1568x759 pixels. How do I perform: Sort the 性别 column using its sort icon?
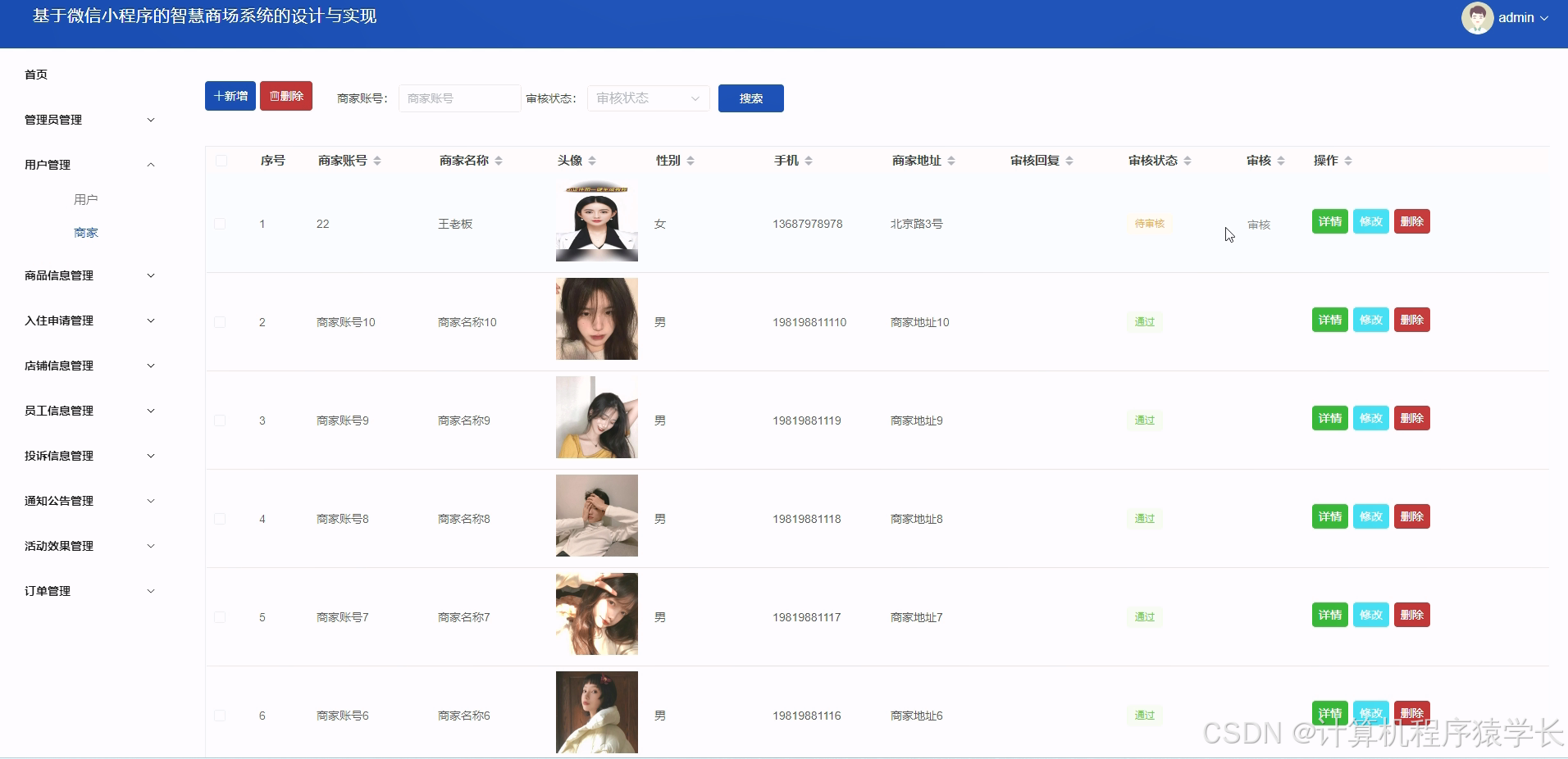pyautogui.click(x=691, y=161)
